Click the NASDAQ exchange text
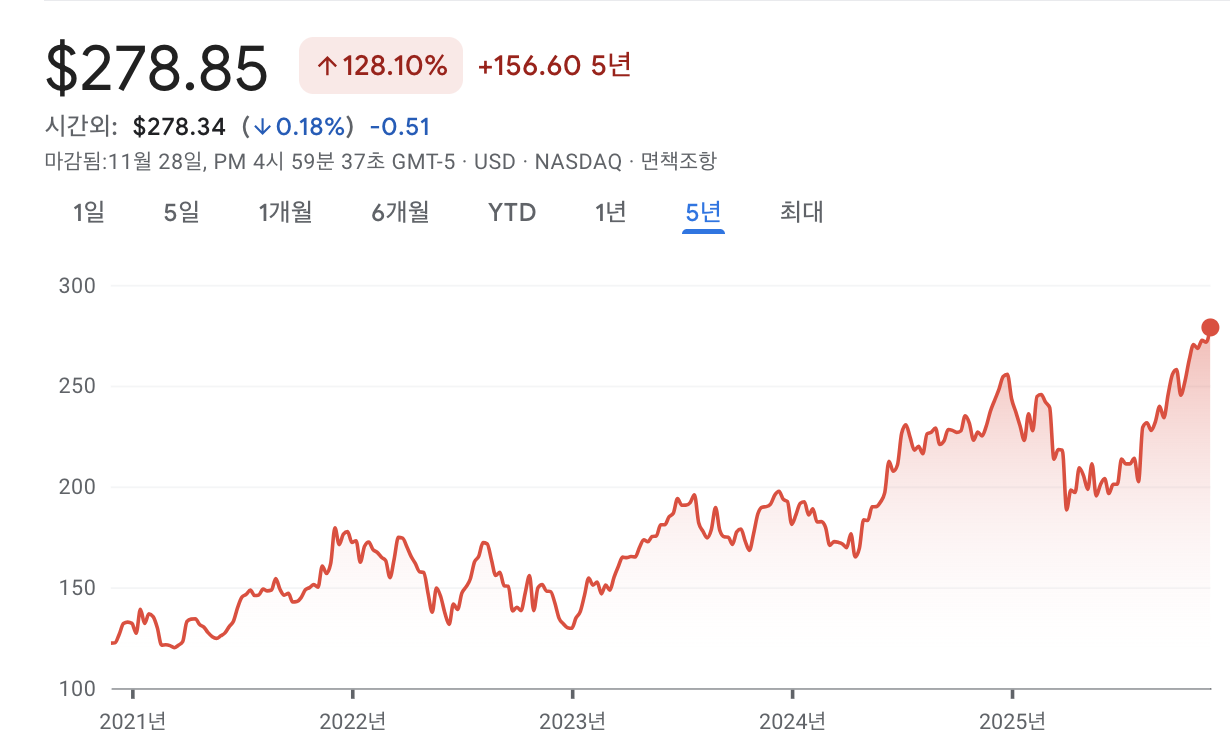Viewport: 1230px width, 754px height. [578, 161]
